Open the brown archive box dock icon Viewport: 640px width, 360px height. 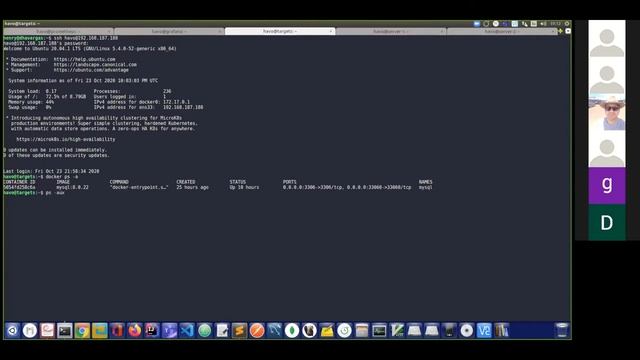(362, 331)
